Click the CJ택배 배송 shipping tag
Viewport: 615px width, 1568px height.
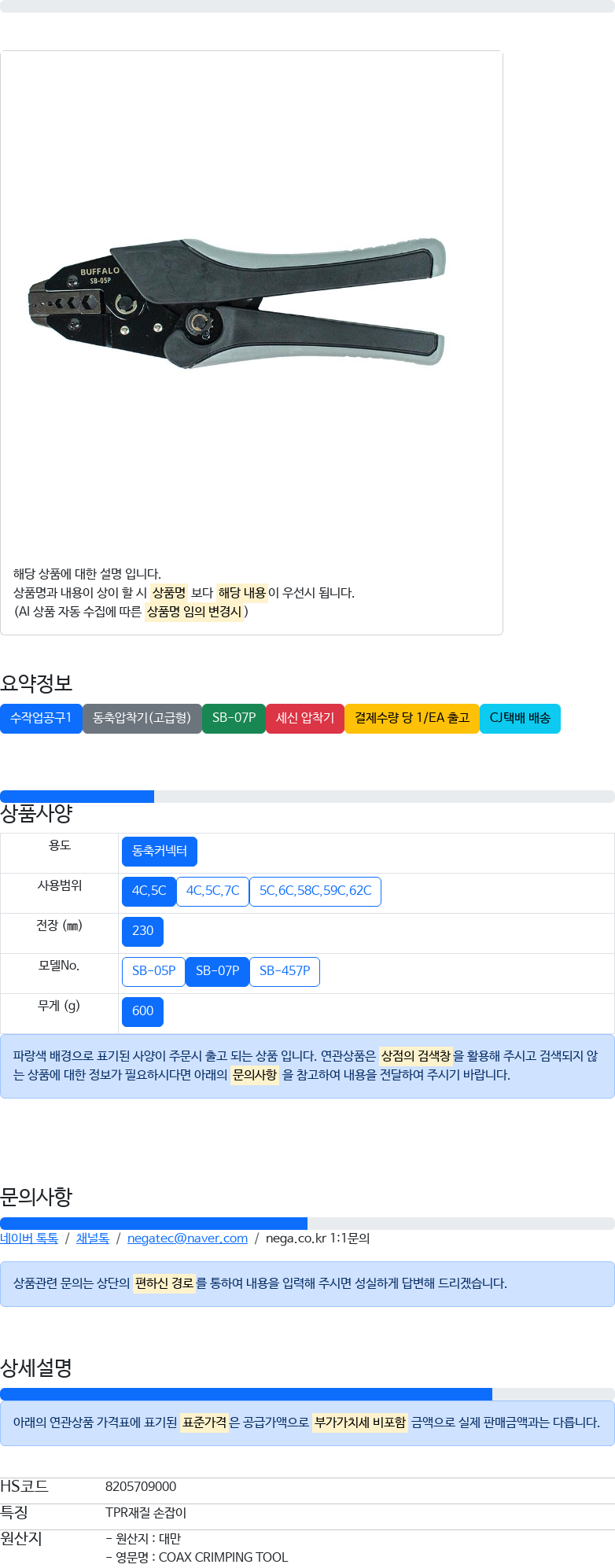click(520, 718)
